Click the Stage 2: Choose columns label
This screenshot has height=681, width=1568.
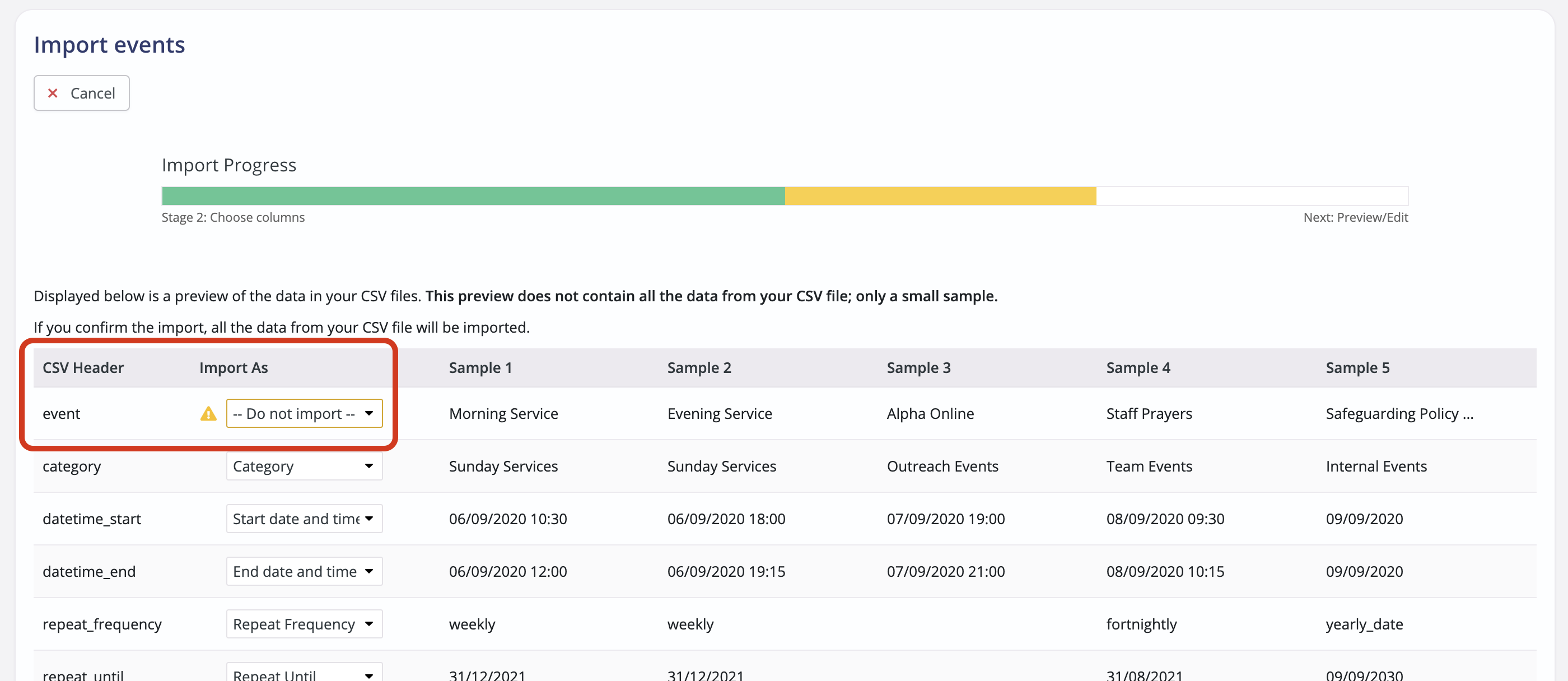(233, 217)
